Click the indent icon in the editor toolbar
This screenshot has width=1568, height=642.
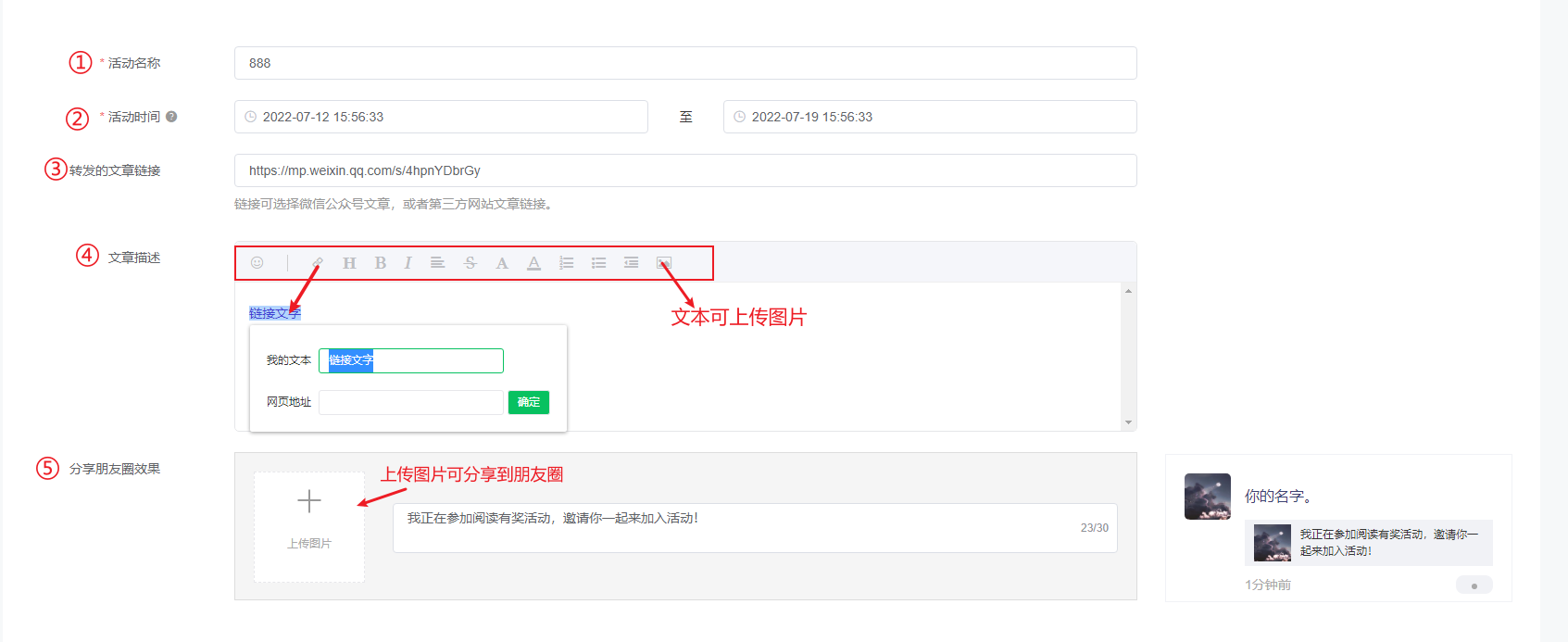coord(632,263)
